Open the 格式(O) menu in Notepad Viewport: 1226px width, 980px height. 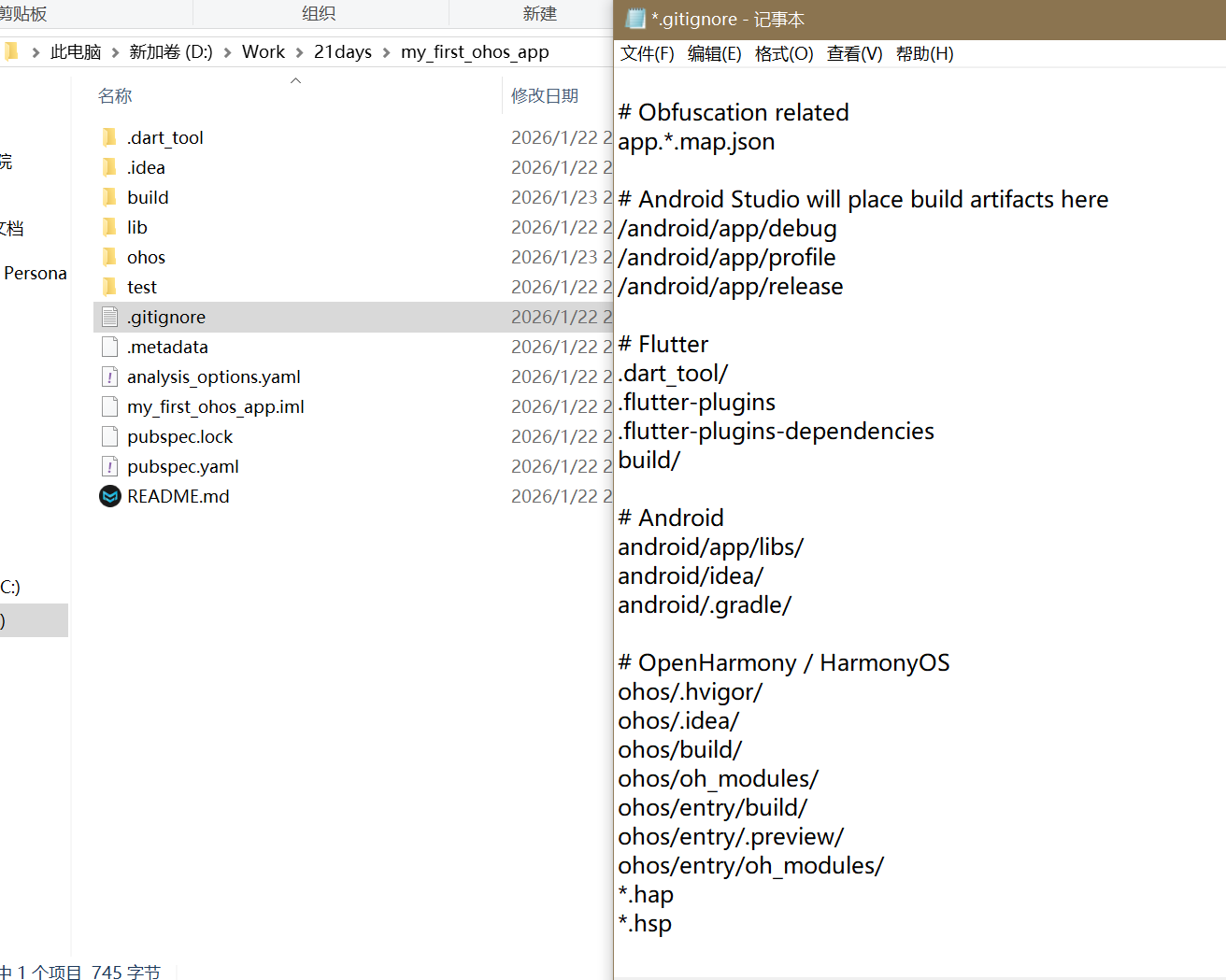pyautogui.click(x=783, y=53)
